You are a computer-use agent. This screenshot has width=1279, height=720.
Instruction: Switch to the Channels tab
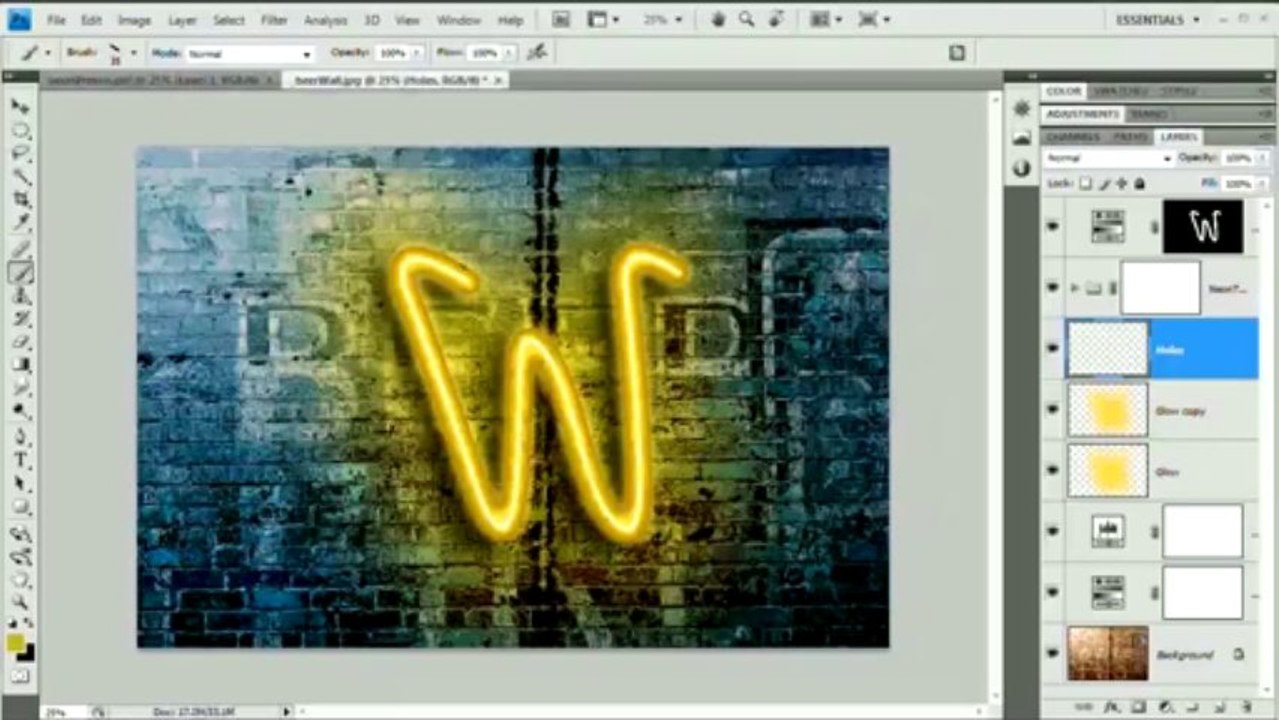point(1074,137)
